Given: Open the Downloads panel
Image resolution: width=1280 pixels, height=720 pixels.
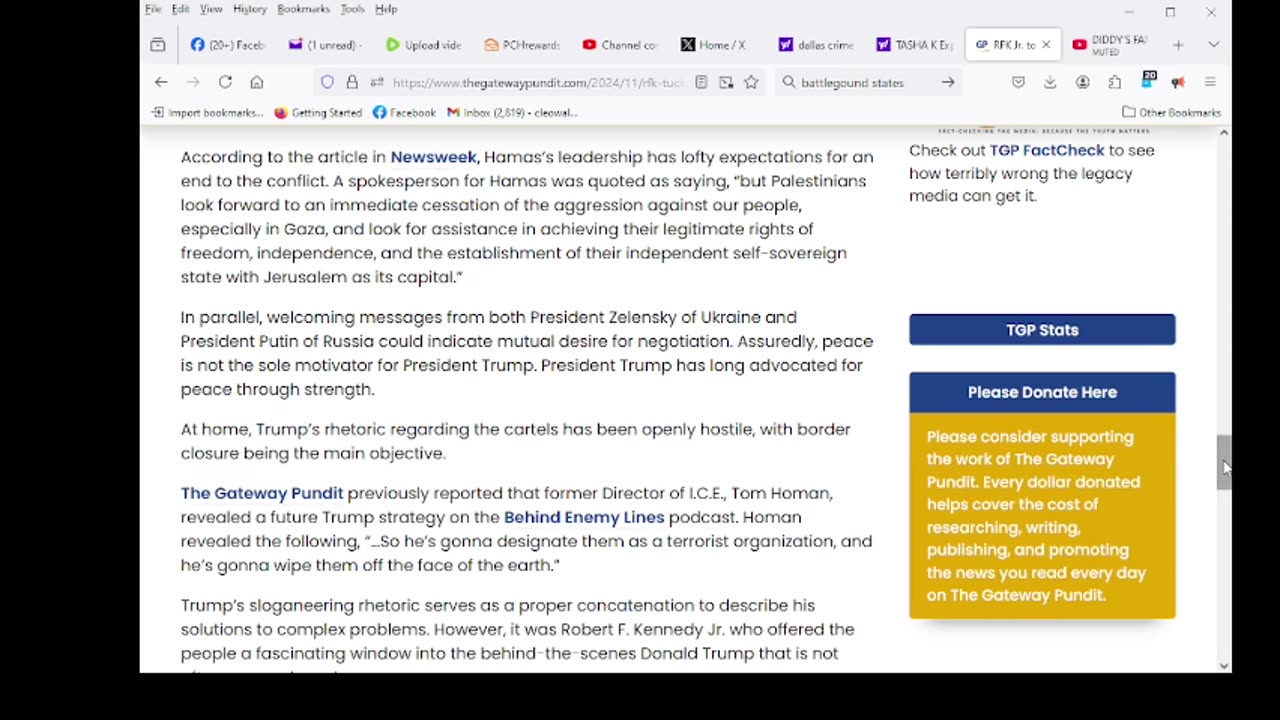Looking at the screenshot, I should click(1050, 82).
